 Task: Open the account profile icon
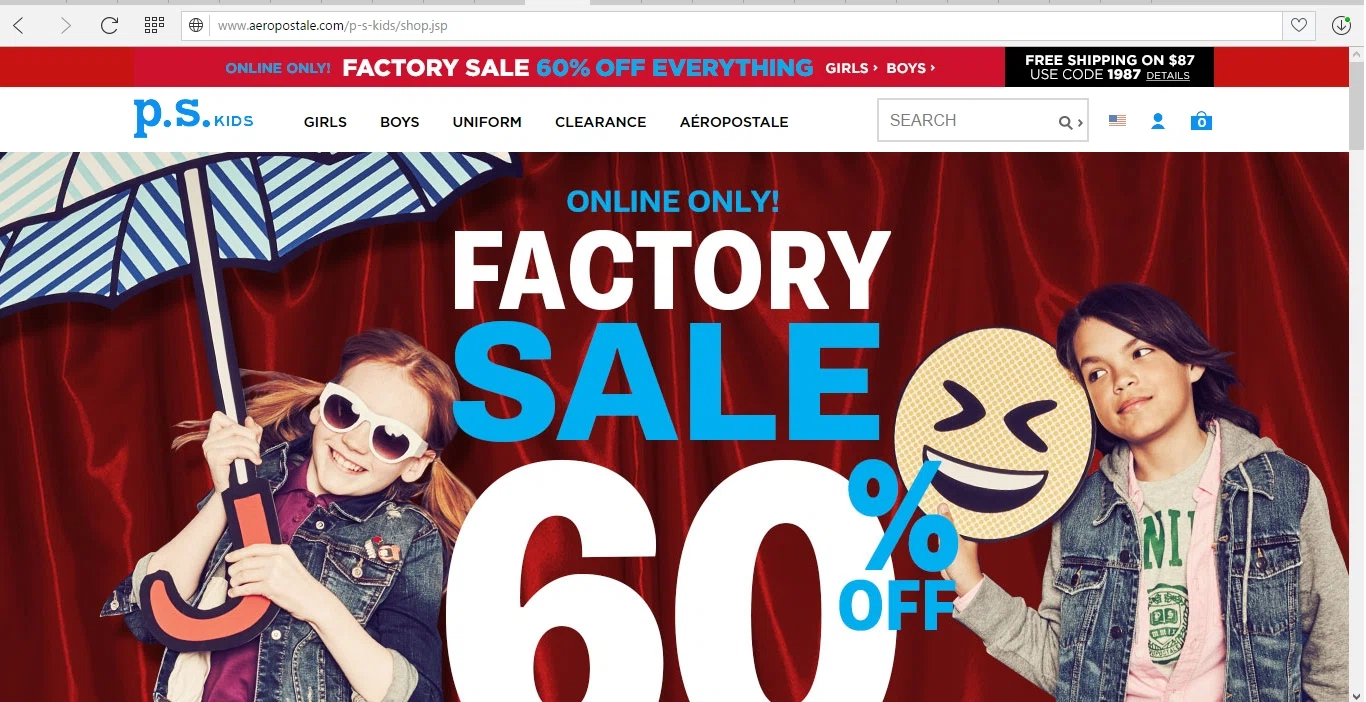(x=1158, y=121)
